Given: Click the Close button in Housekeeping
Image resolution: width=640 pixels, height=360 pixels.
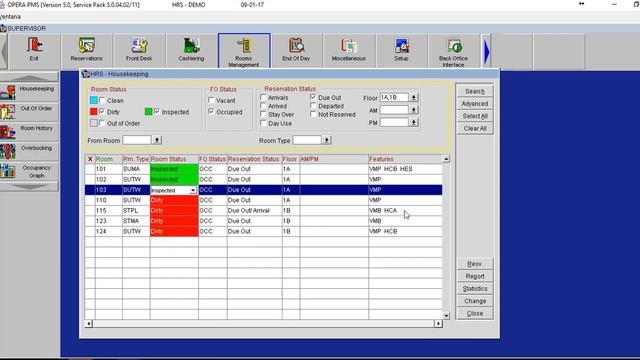Looking at the screenshot, I should coord(475,313).
